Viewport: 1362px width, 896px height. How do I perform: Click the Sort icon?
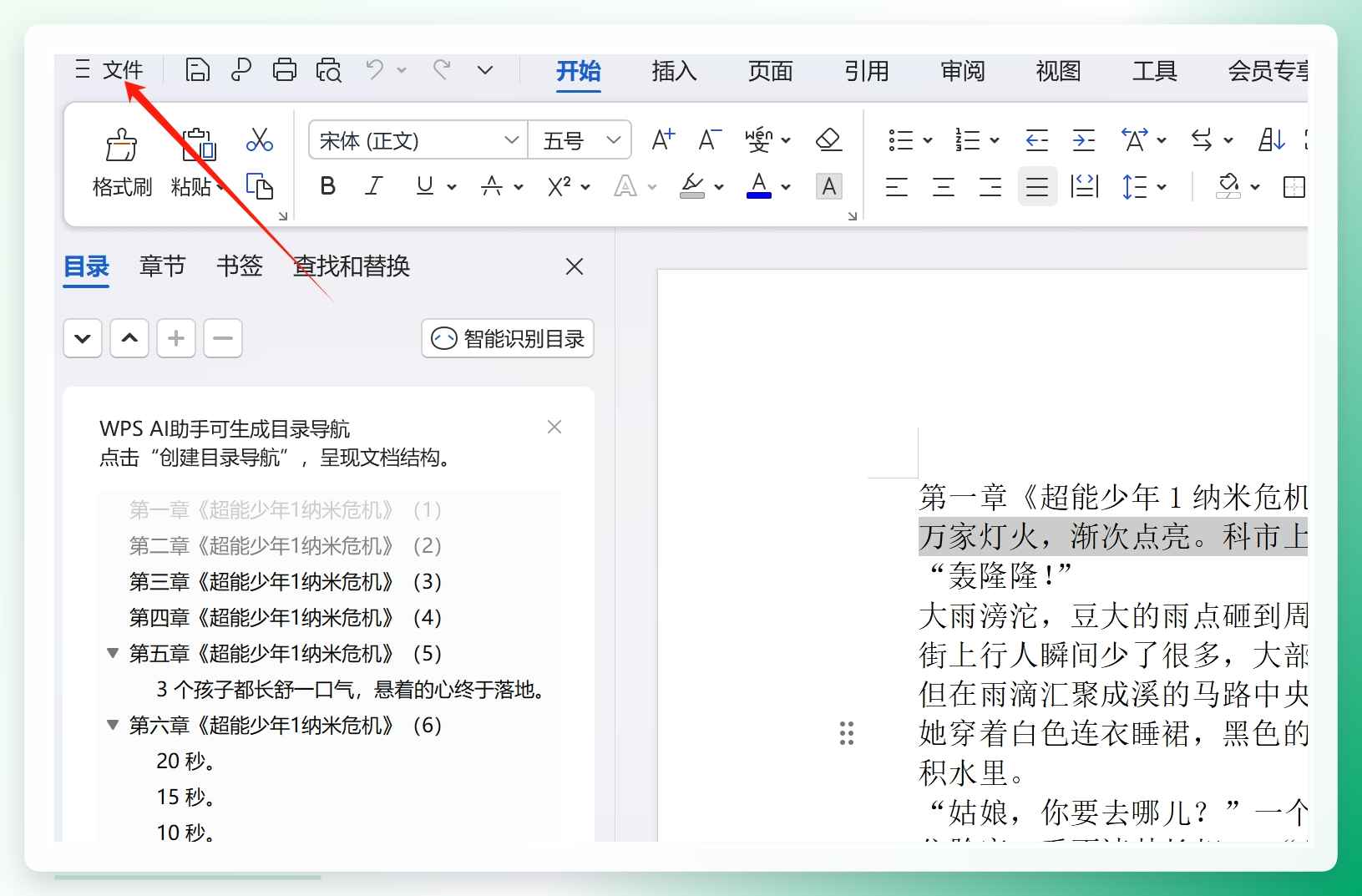tap(1272, 139)
